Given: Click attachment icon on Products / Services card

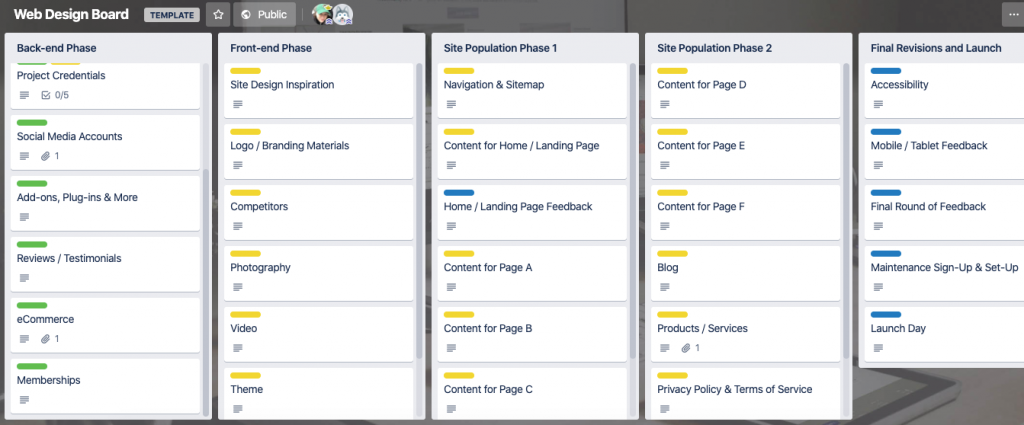Looking at the screenshot, I should [686, 348].
